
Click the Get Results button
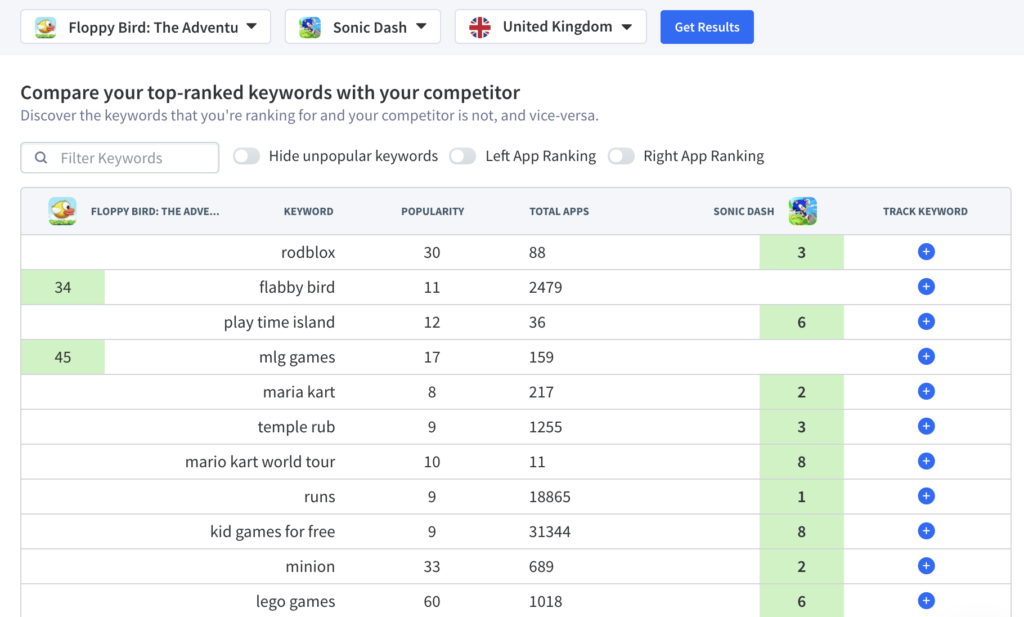pos(707,27)
